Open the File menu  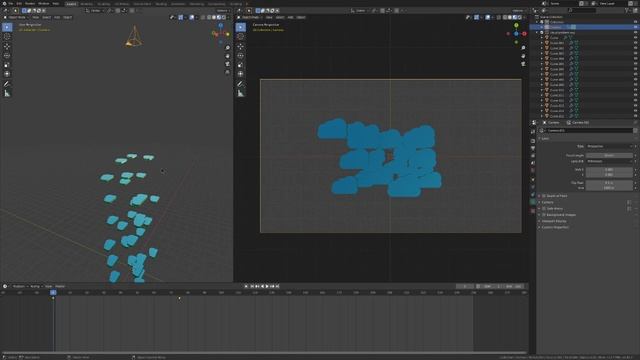[x=11, y=3]
